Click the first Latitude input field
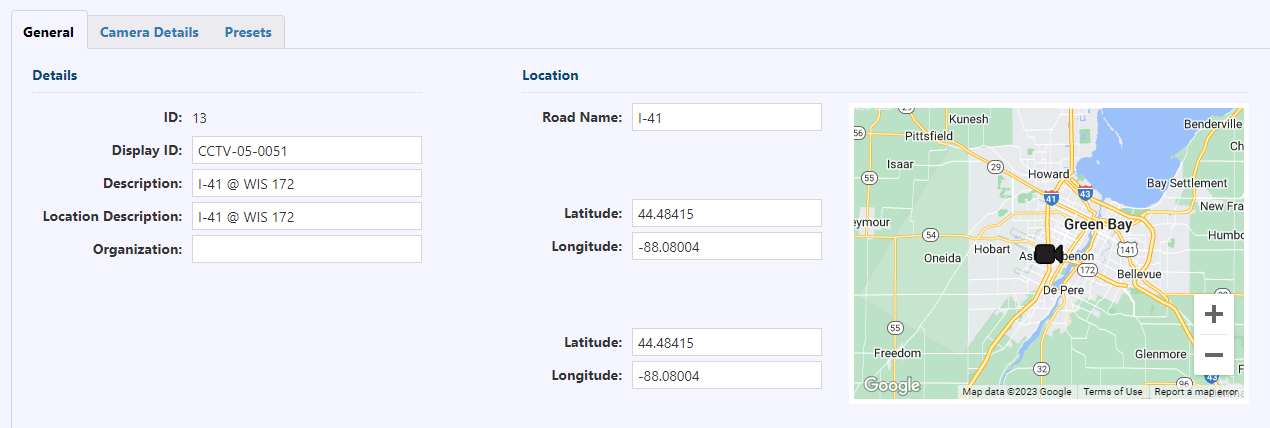Viewport: 1270px width, 428px height. (726, 213)
